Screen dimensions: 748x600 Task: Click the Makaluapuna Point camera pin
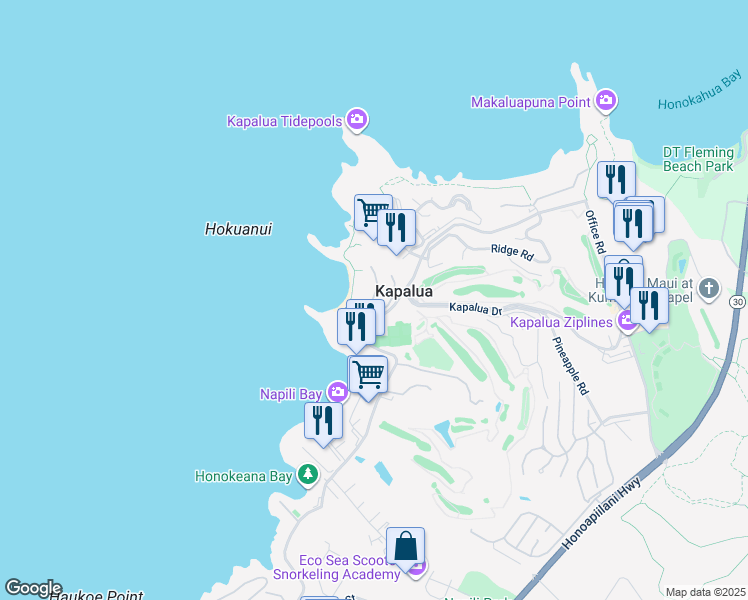pyautogui.click(x=606, y=101)
